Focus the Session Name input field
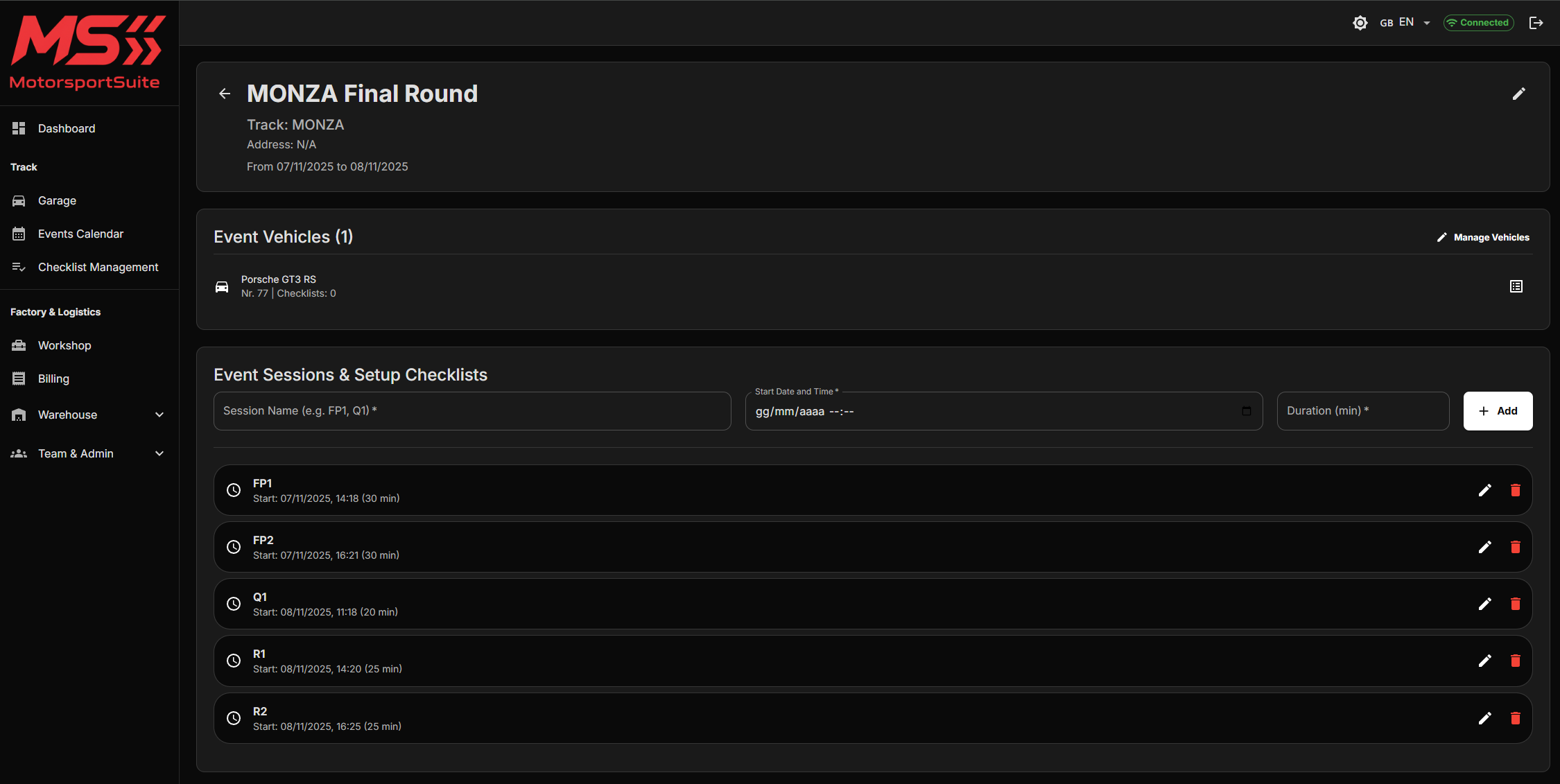The image size is (1560, 784). click(x=471, y=411)
